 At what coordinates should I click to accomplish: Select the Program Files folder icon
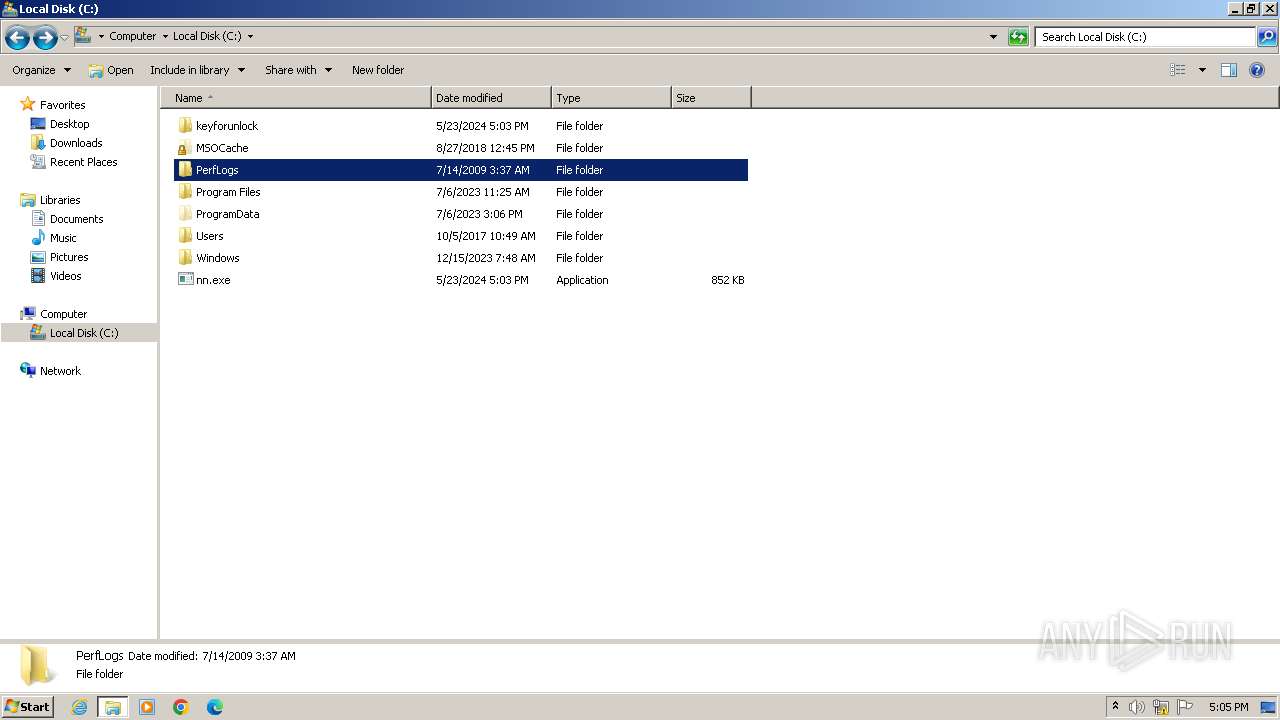pyautogui.click(x=185, y=192)
